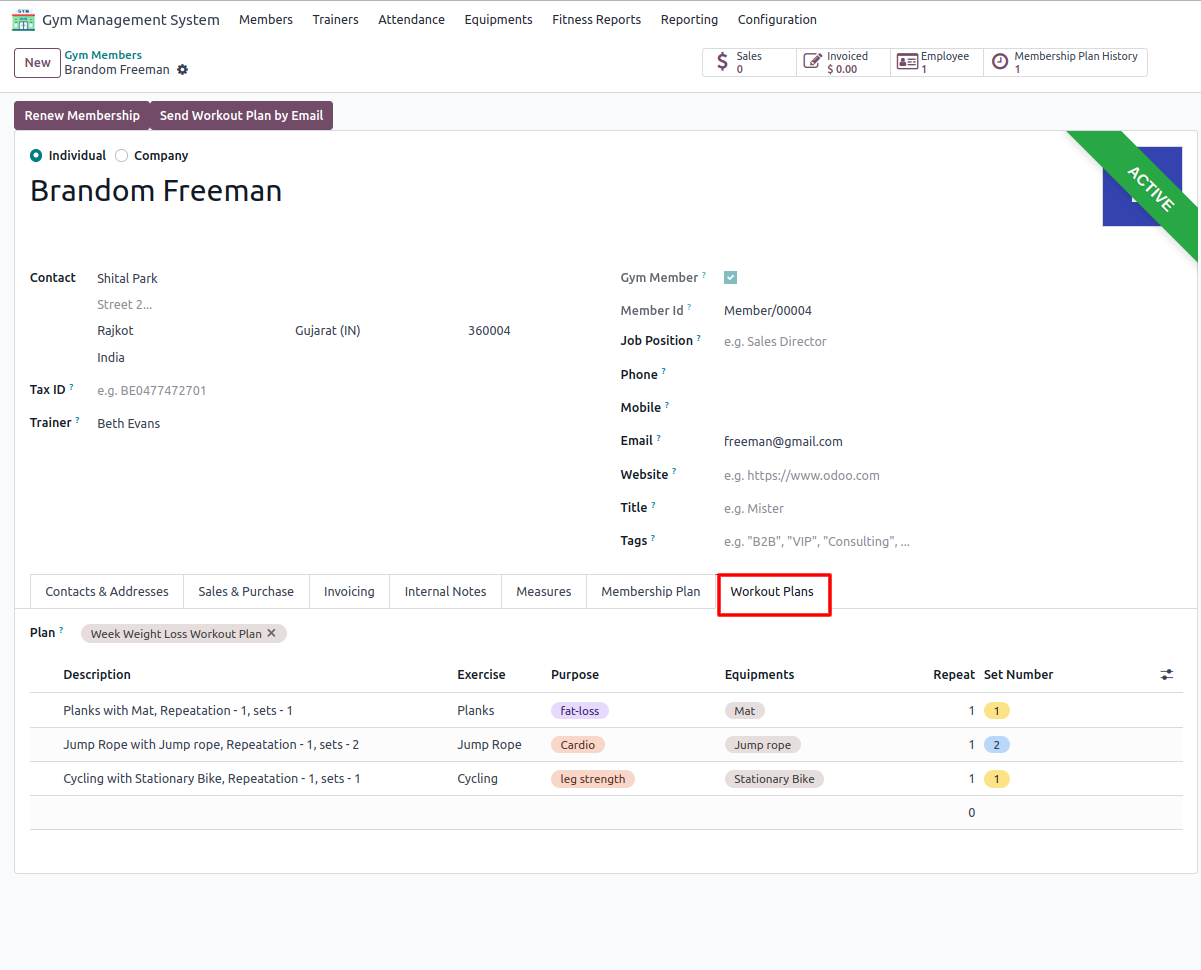Select the Individual radio option
Viewport: 1201px width, 970px height.
pos(37,155)
